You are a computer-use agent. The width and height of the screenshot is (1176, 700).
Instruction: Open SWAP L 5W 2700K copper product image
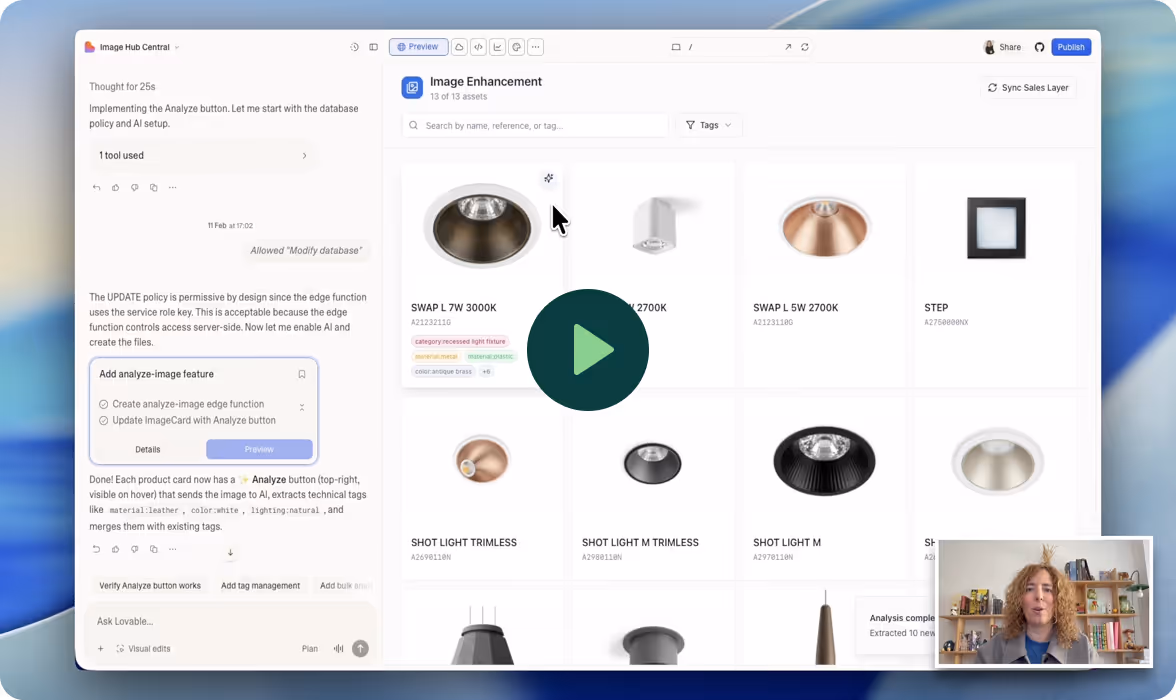pos(824,227)
